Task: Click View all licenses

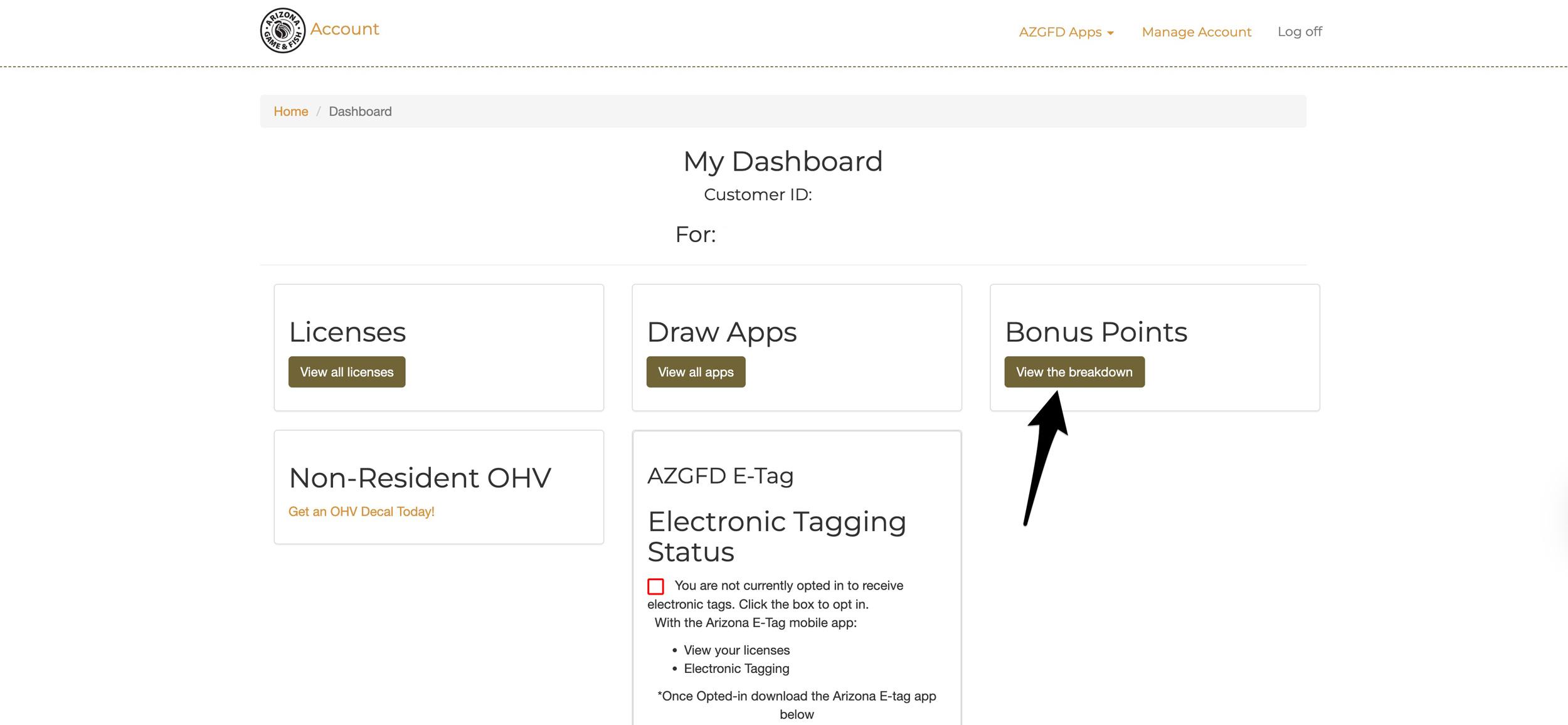Action: [x=347, y=371]
